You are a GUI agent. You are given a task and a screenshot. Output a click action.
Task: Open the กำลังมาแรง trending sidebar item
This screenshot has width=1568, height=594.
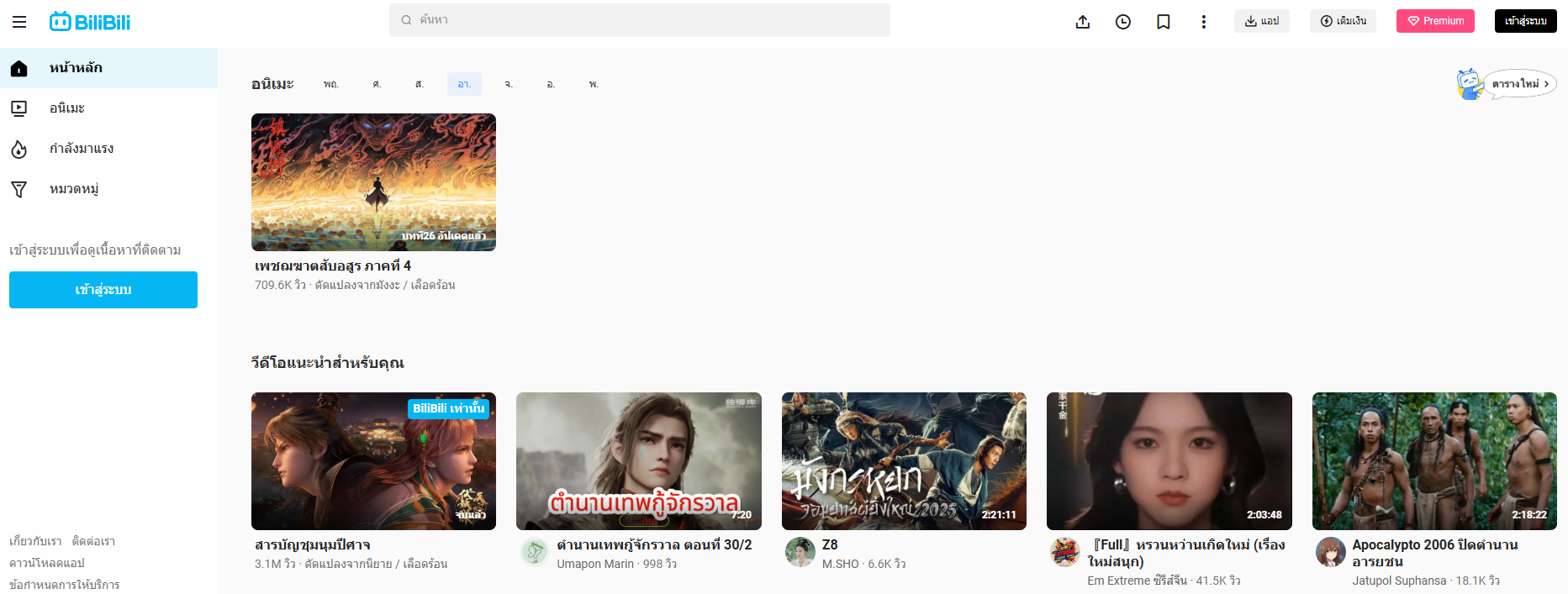[81, 149]
